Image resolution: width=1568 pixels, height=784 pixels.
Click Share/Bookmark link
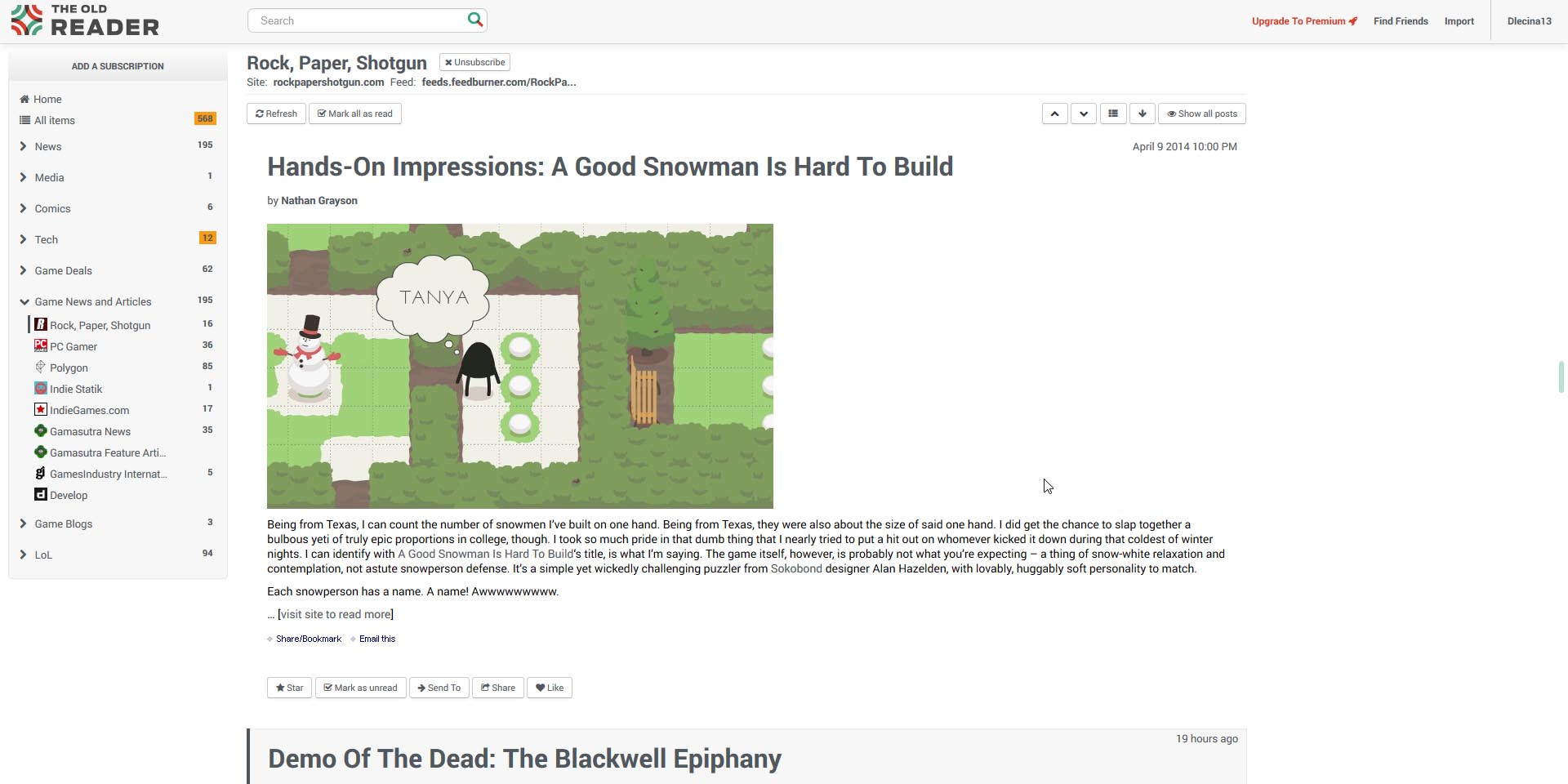click(x=309, y=639)
